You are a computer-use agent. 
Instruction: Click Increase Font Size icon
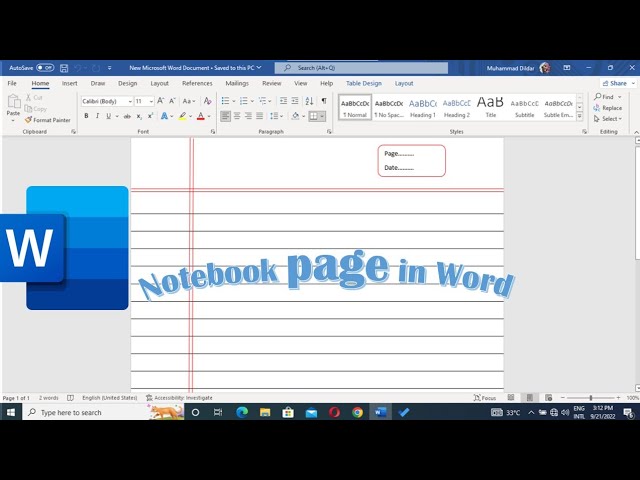click(160, 101)
